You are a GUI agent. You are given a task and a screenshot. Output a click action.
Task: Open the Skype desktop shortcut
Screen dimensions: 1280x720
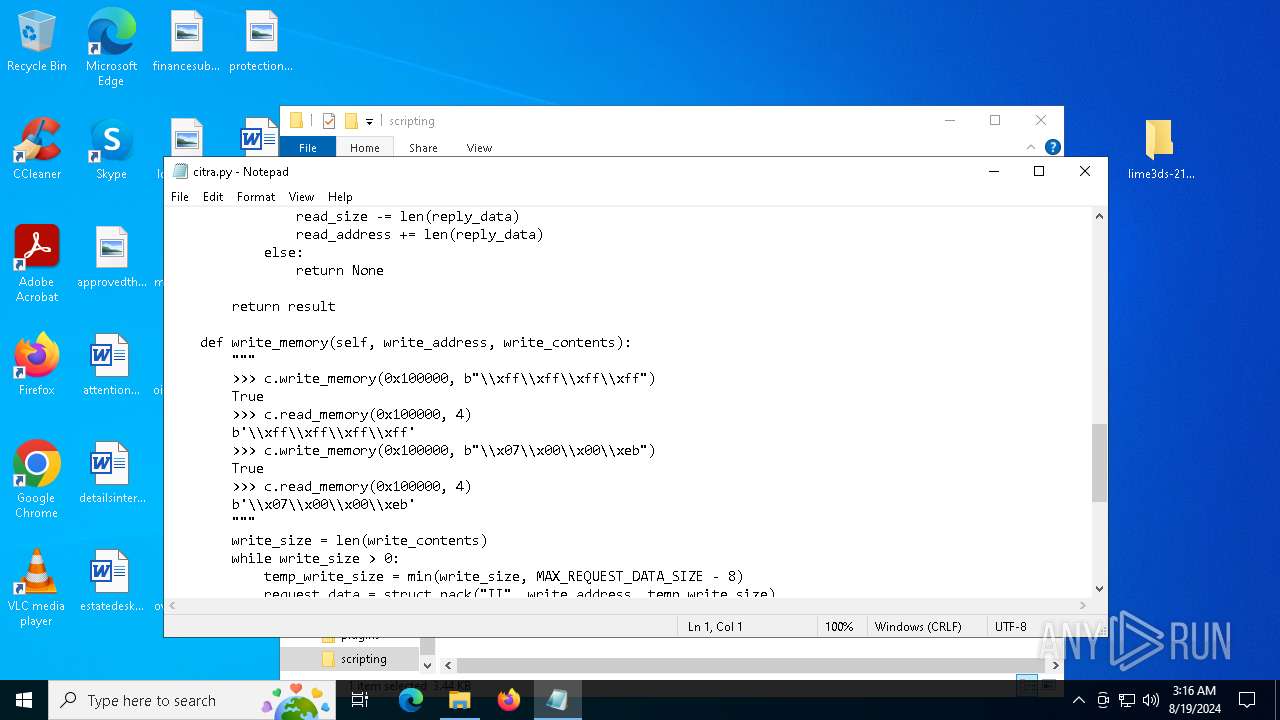[111, 149]
